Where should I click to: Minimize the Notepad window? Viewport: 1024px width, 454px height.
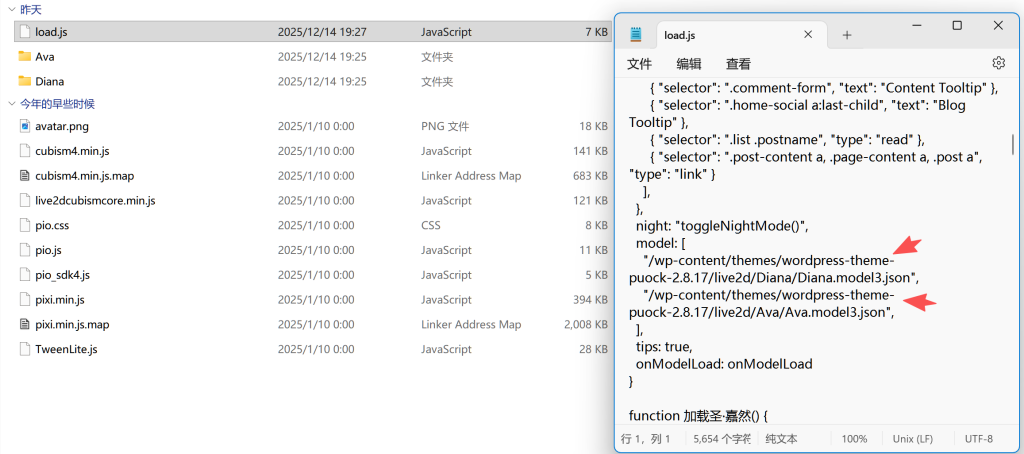point(916,25)
